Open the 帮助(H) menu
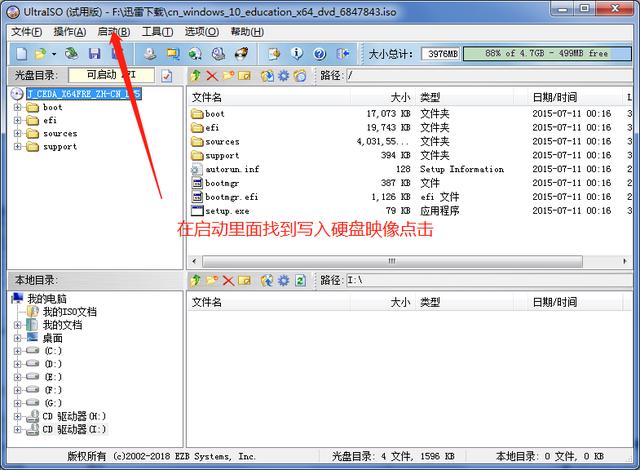This screenshot has height=470, width=640. tap(247, 32)
